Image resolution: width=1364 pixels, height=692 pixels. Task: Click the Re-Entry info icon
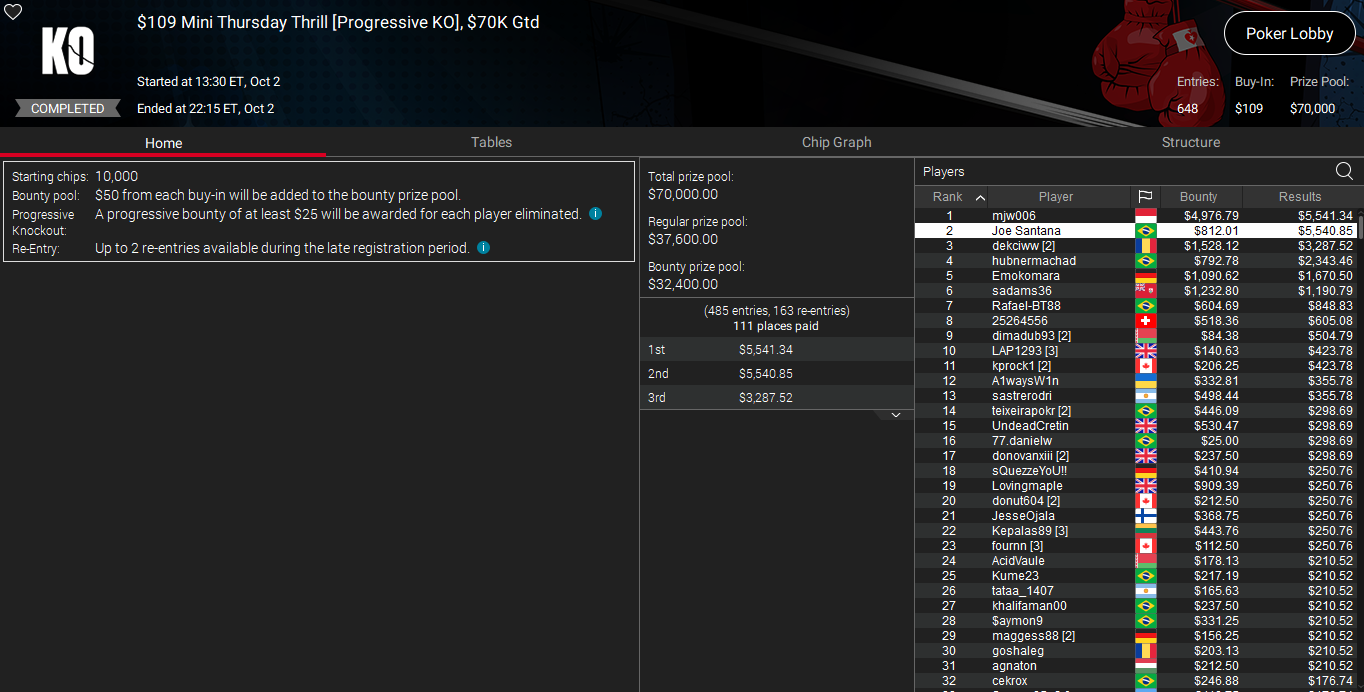point(484,248)
